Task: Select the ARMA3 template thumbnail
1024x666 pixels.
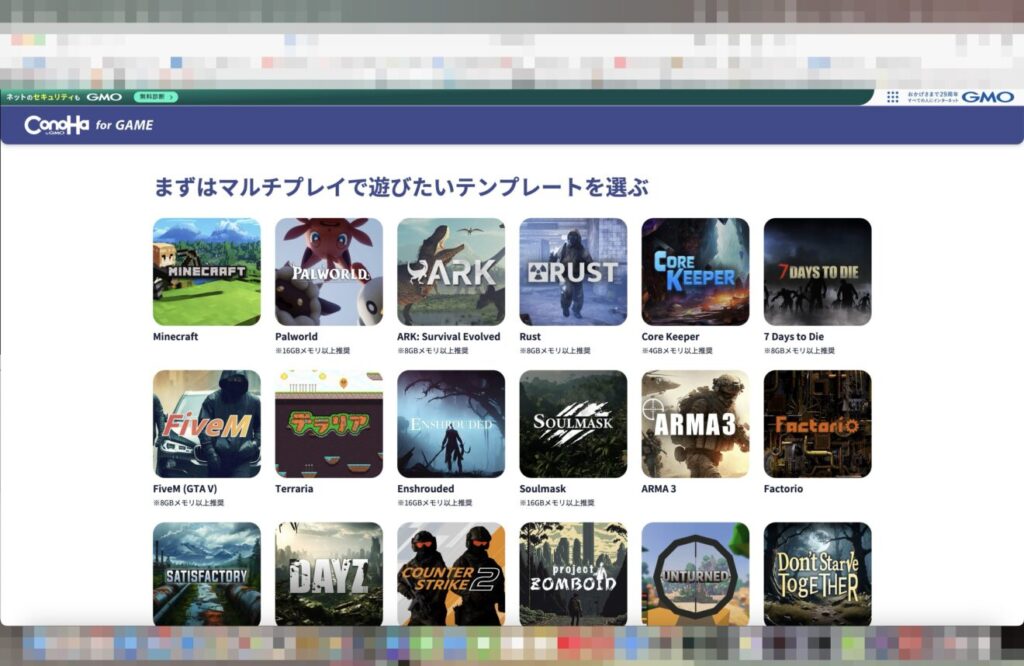Action: click(695, 424)
